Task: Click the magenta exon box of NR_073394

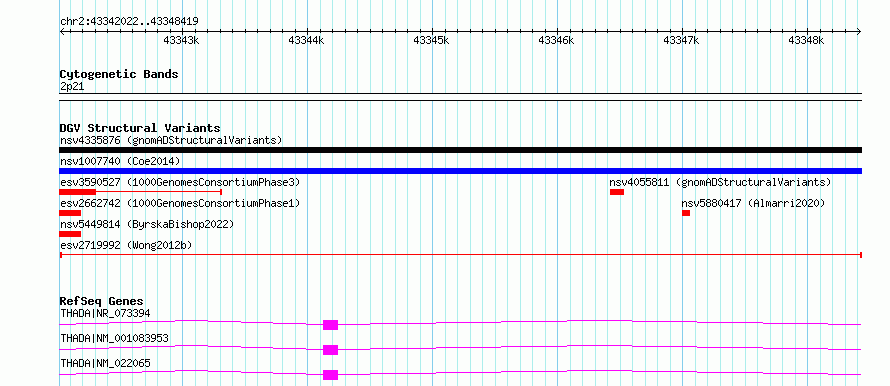Action: tap(330, 325)
